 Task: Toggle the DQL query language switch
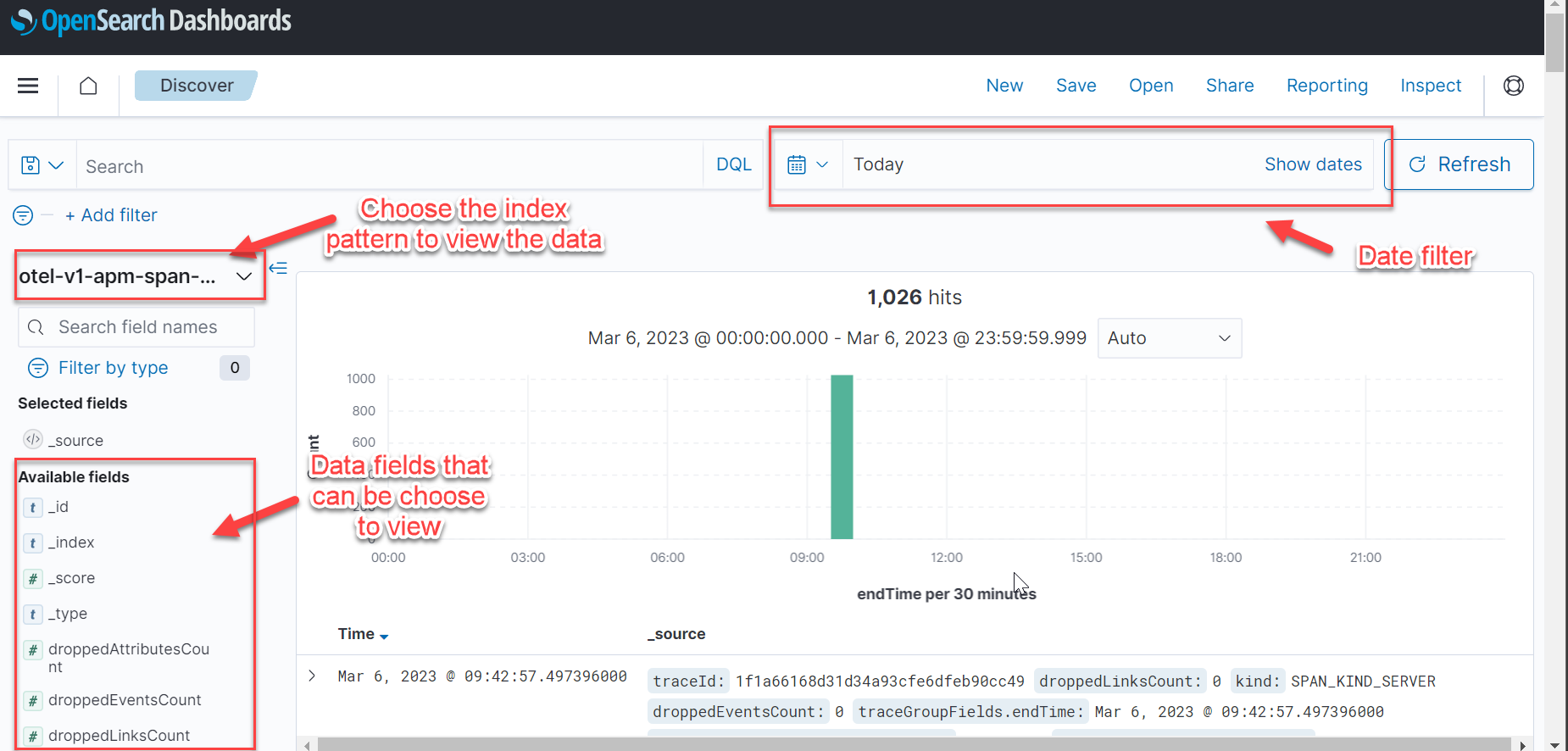tap(733, 164)
